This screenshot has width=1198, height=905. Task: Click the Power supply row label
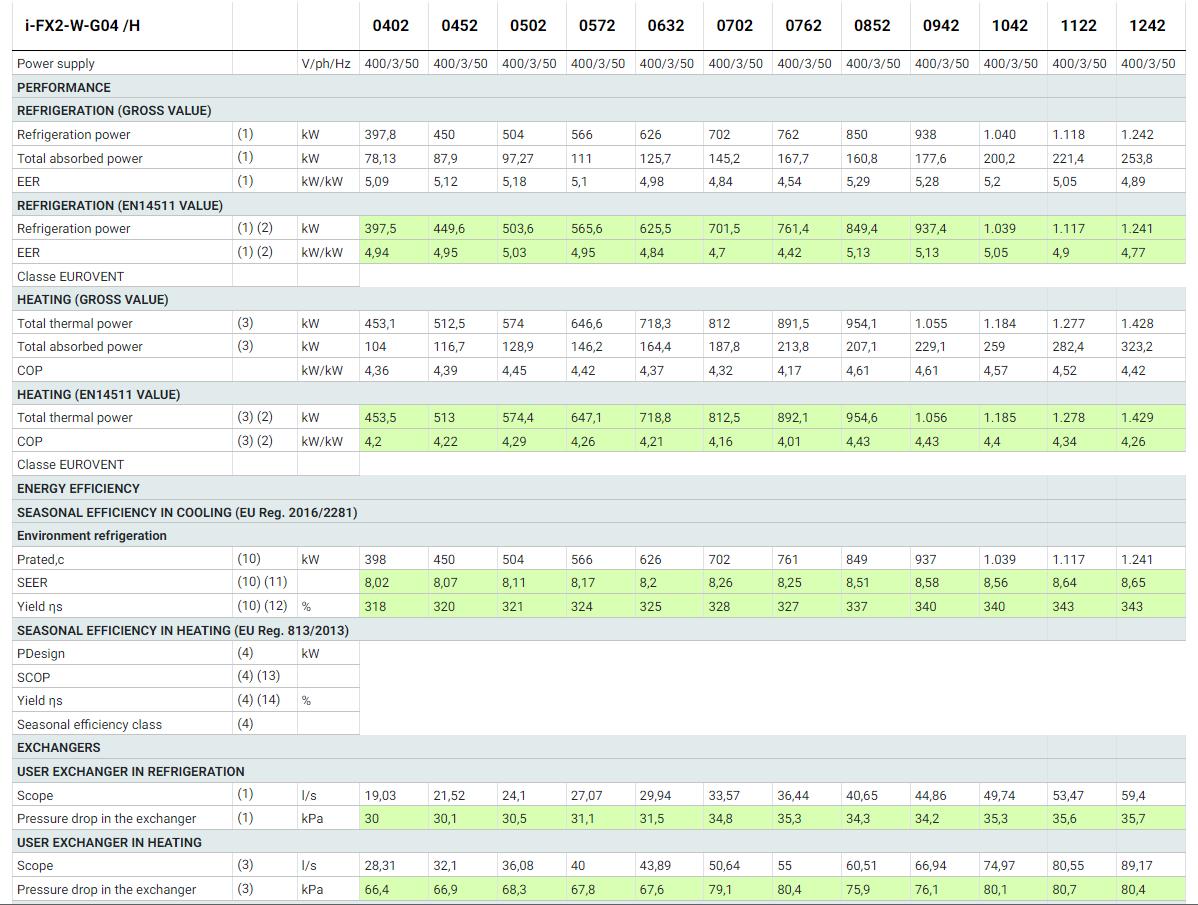56,63
